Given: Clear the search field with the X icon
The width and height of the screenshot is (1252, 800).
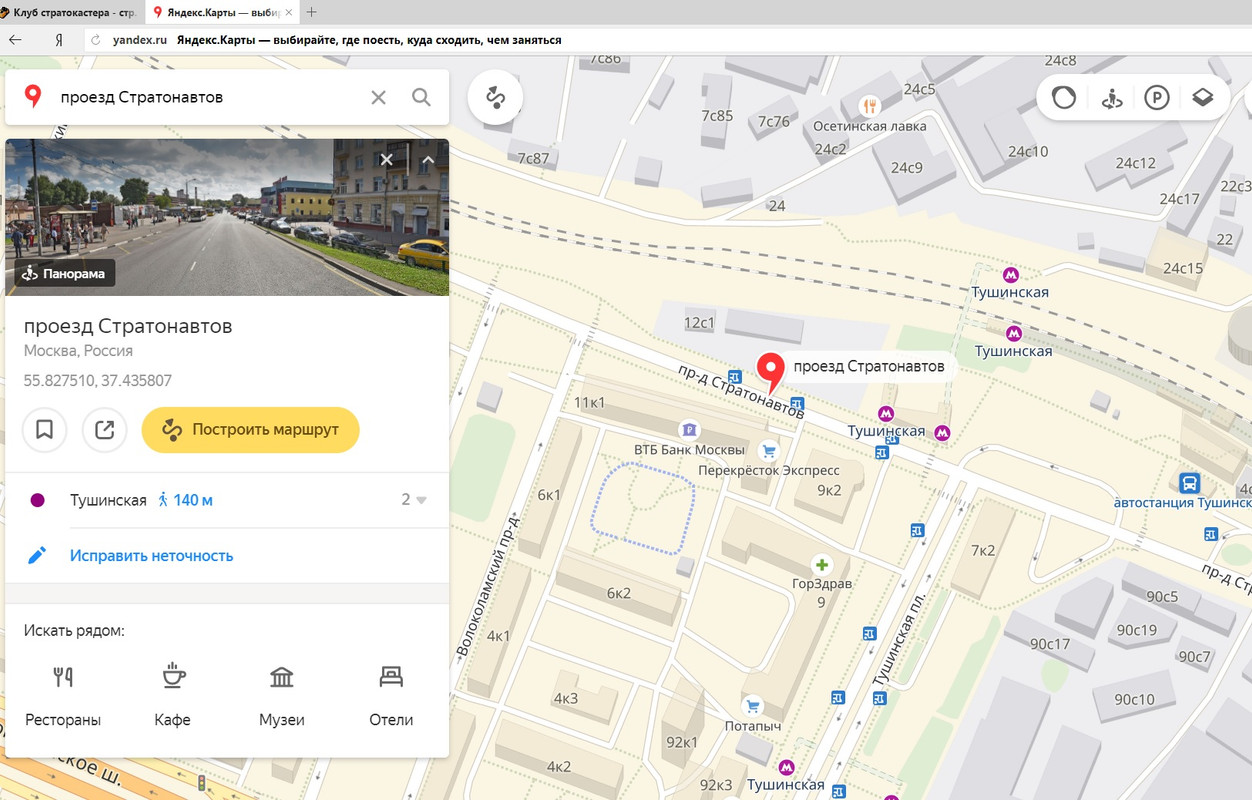Looking at the screenshot, I should pyautogui.click(x=378, y=97).
